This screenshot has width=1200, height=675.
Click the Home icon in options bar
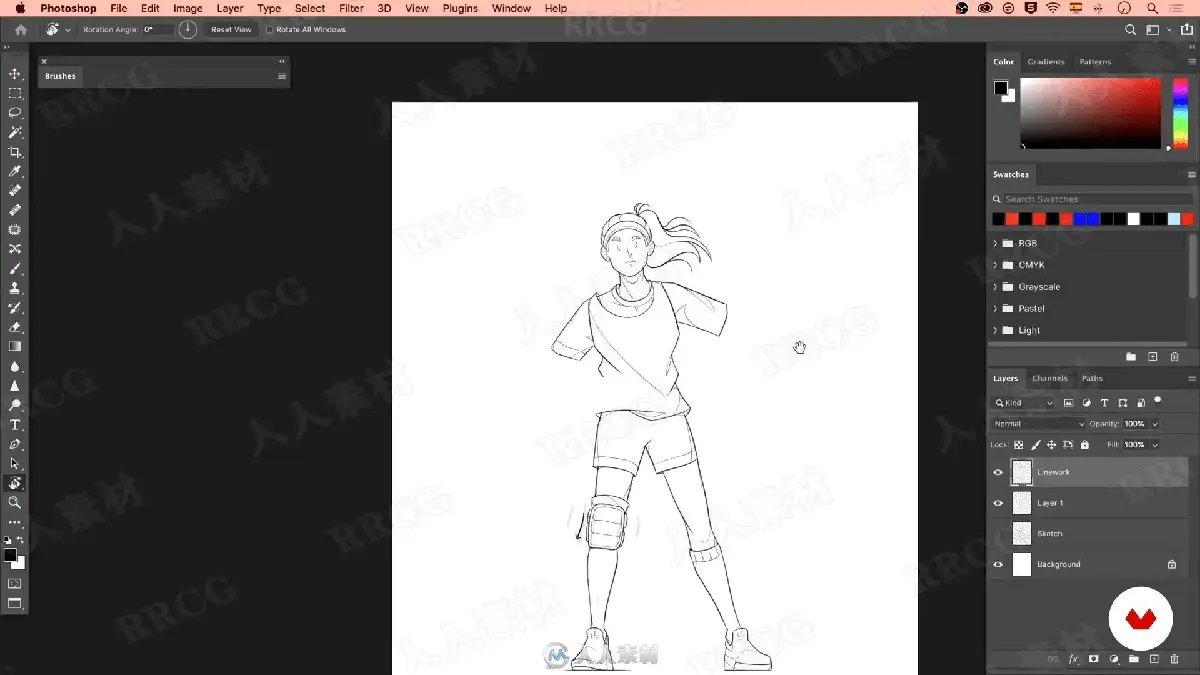20,30
